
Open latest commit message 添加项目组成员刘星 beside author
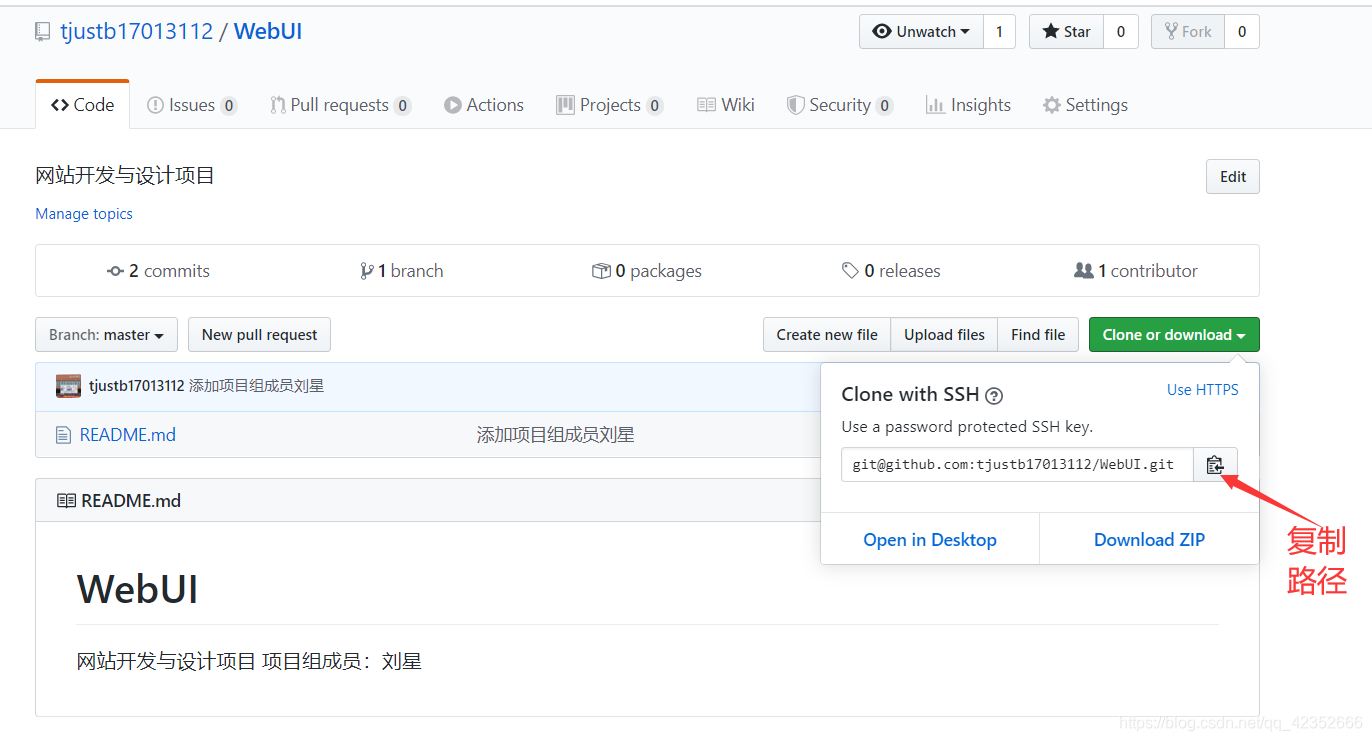pyautogui.click(x=256, y=386)
